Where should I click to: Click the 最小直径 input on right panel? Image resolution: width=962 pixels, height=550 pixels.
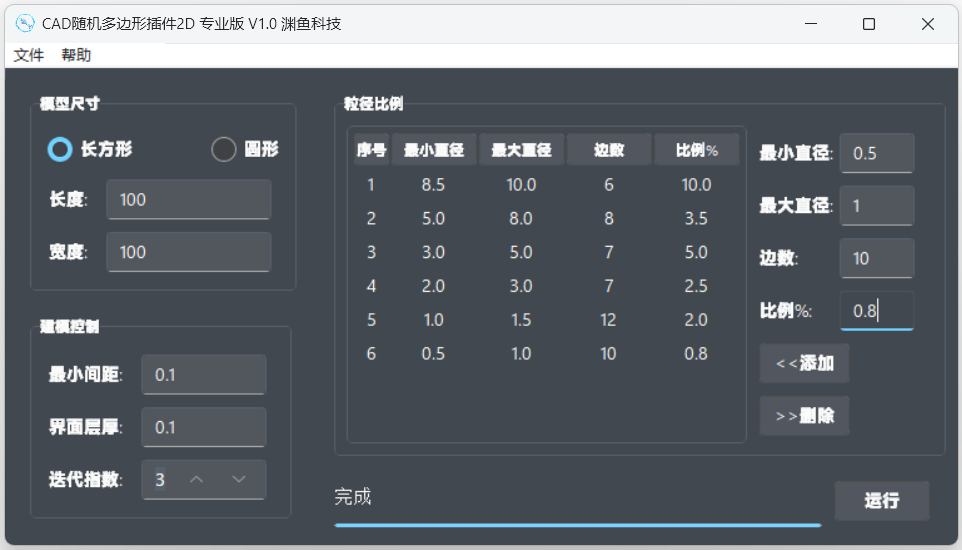[x=876, y=154]
